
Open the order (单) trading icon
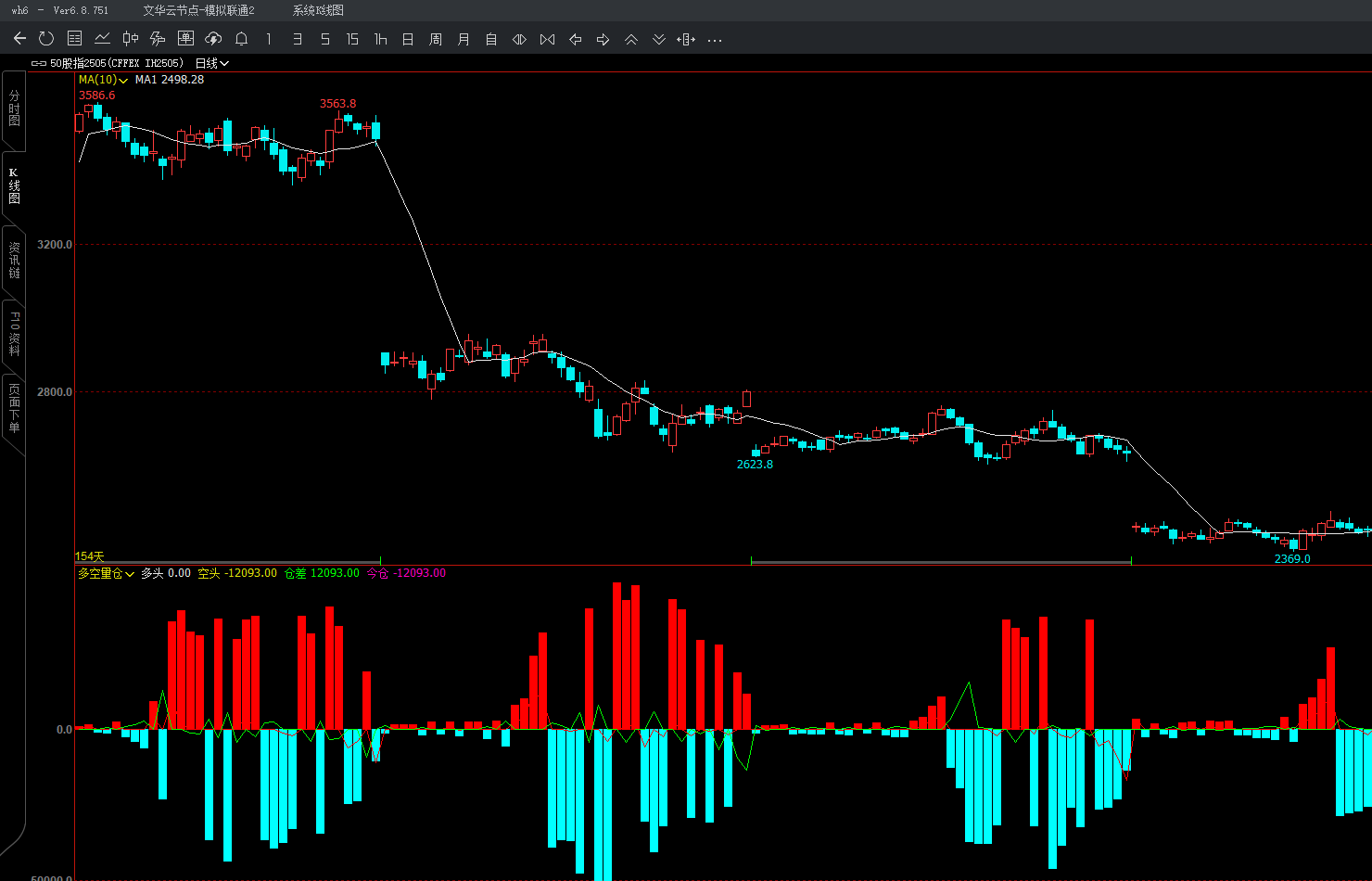click(x=185, y=39)
